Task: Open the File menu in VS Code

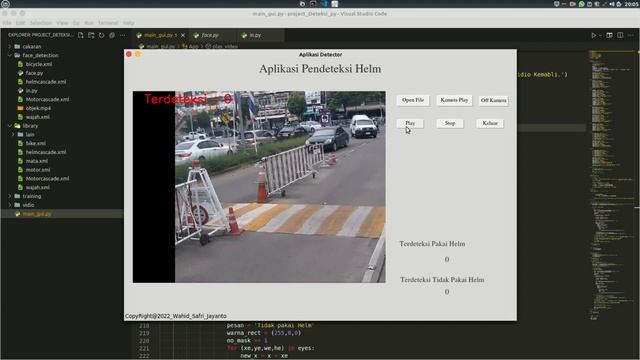Action: point(7,23)
